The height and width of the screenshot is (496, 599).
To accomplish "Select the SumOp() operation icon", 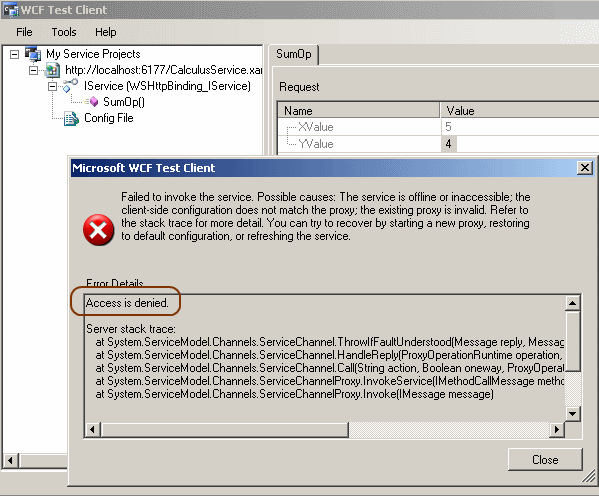I will click(93, 102).
